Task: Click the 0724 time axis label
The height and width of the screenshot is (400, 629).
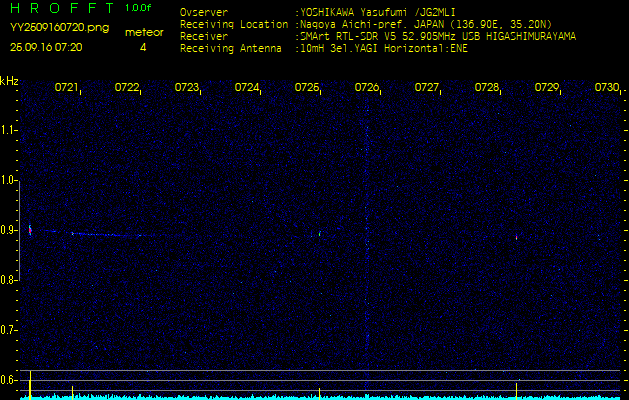Action: click(x=246, y=87)
